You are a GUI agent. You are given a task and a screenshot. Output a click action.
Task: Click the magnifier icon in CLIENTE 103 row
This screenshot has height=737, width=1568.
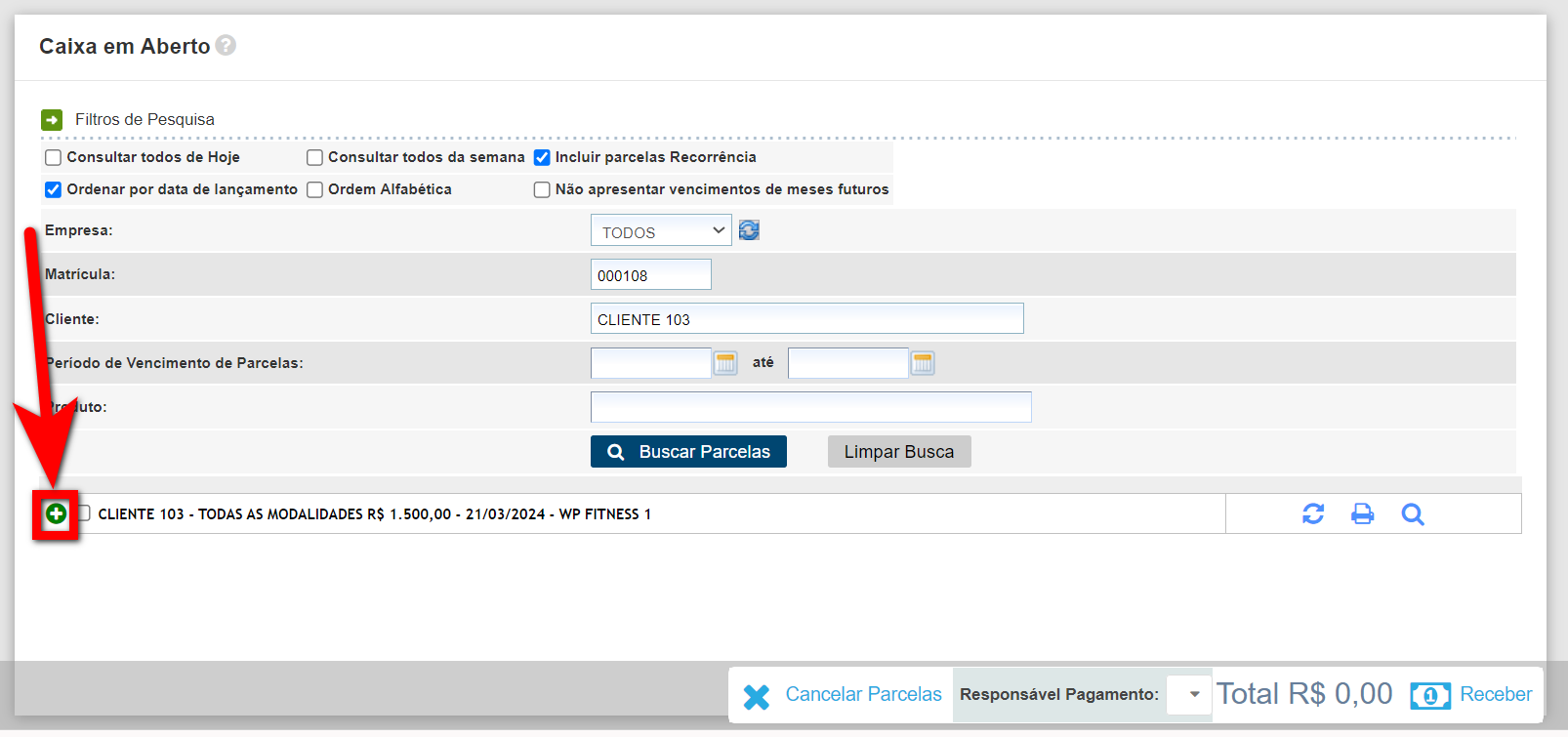pos(1412,513)
